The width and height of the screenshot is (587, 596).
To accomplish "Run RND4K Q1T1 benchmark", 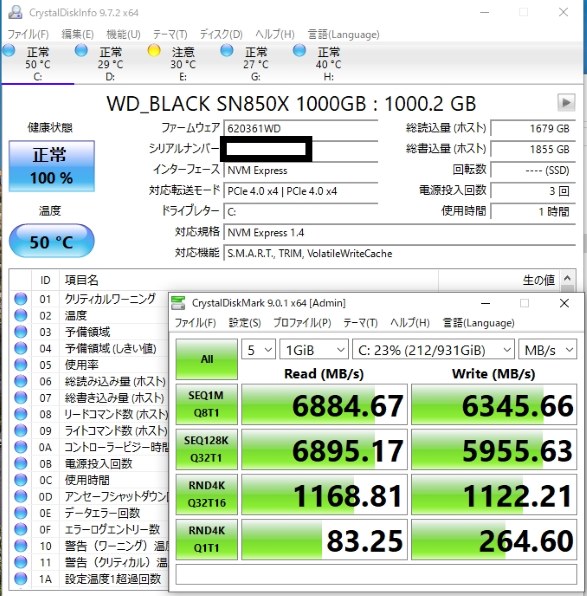I will click(x=206, y=539).
